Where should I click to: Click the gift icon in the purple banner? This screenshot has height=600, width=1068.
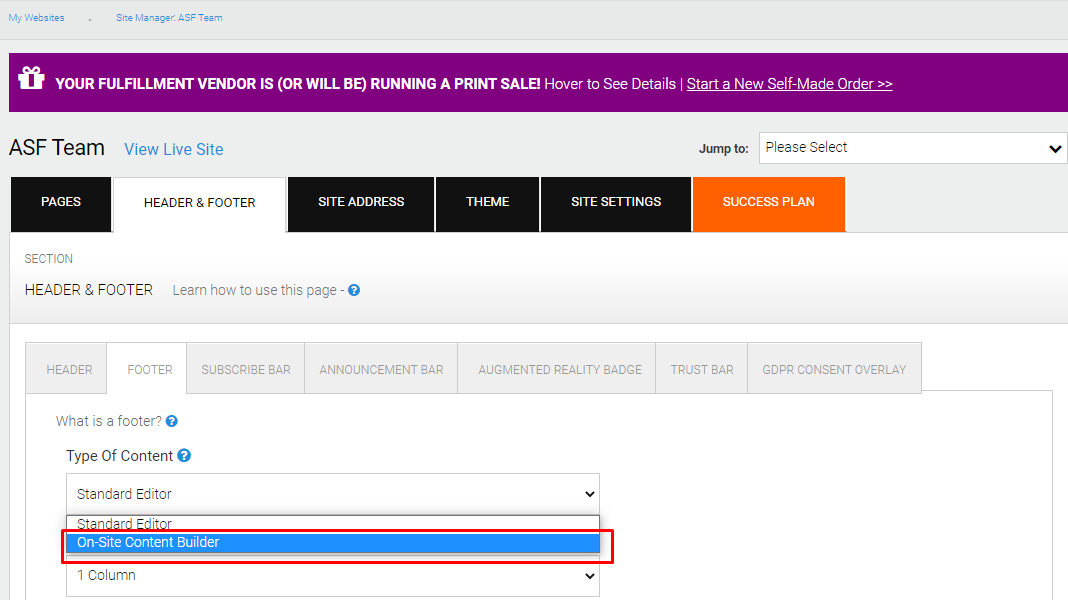point(31,78)
